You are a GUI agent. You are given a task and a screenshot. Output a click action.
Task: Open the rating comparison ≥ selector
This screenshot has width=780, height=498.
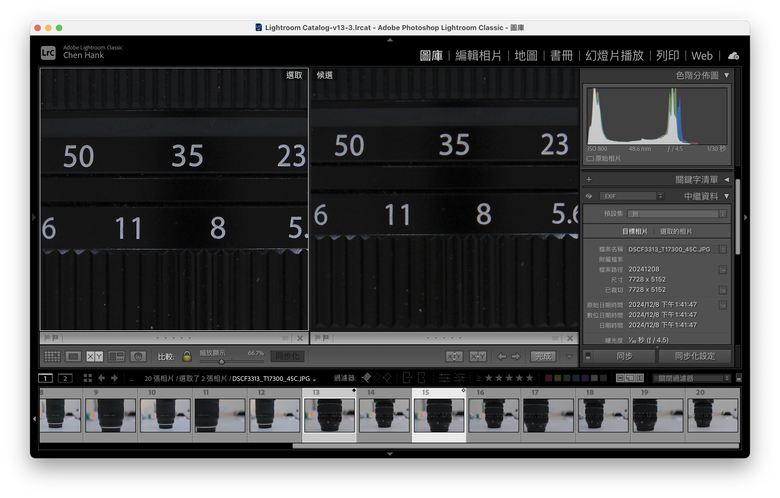pyautogui.click(x=479, y=378)
